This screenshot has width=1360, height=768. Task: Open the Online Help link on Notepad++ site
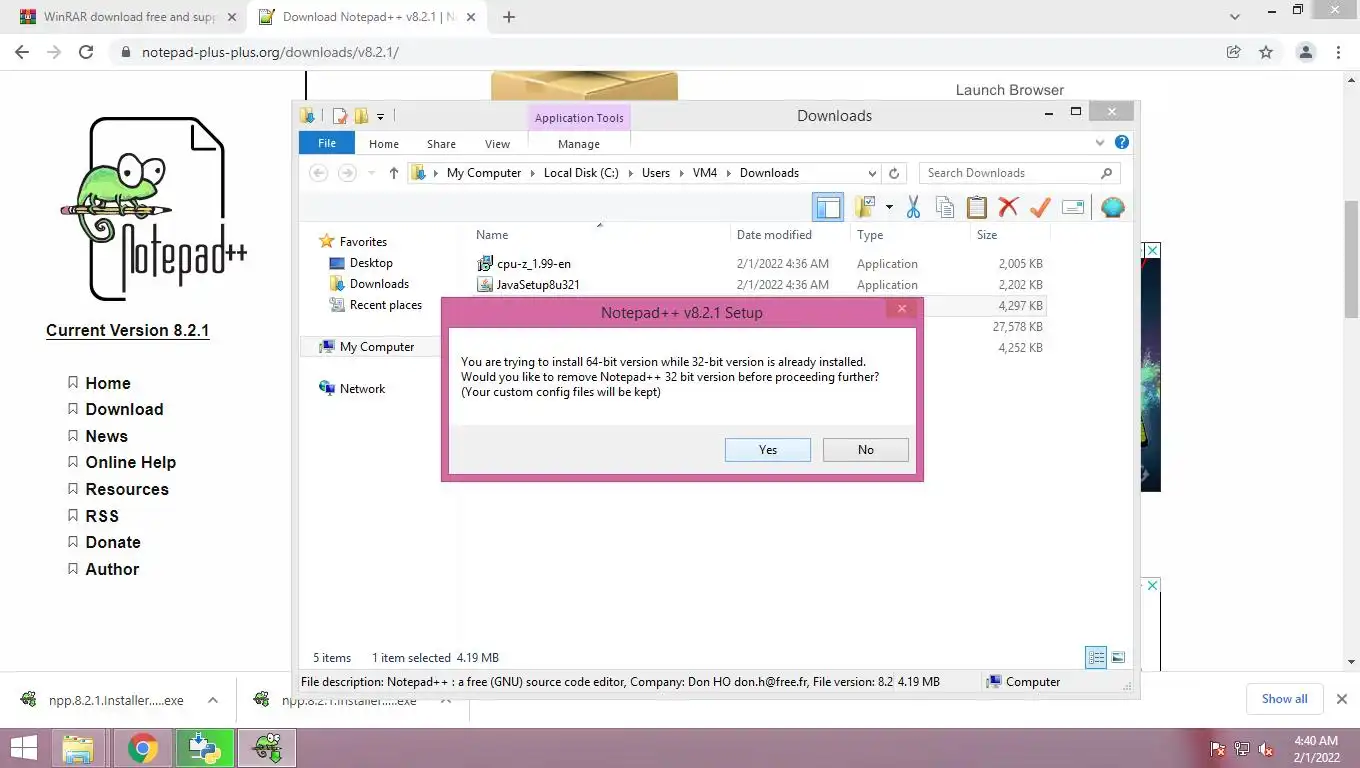(131, 462)
